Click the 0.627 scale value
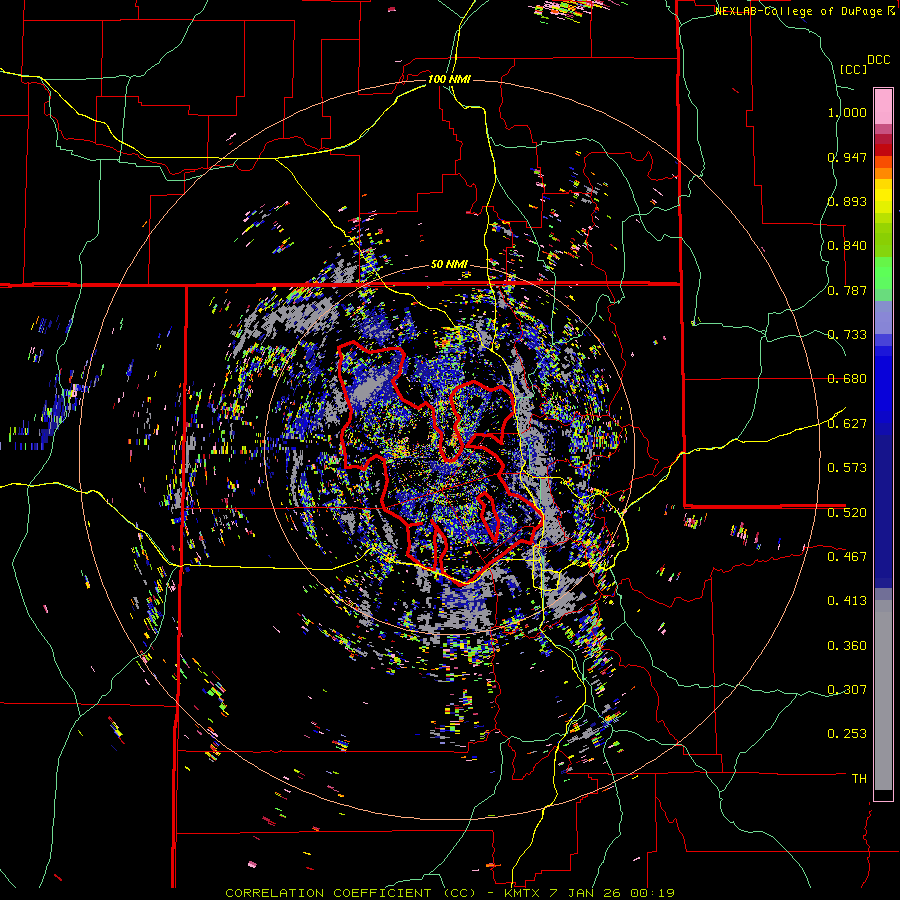Image resolution: width=900 pixels, height=900 pixels. click(x=847, y=423)
